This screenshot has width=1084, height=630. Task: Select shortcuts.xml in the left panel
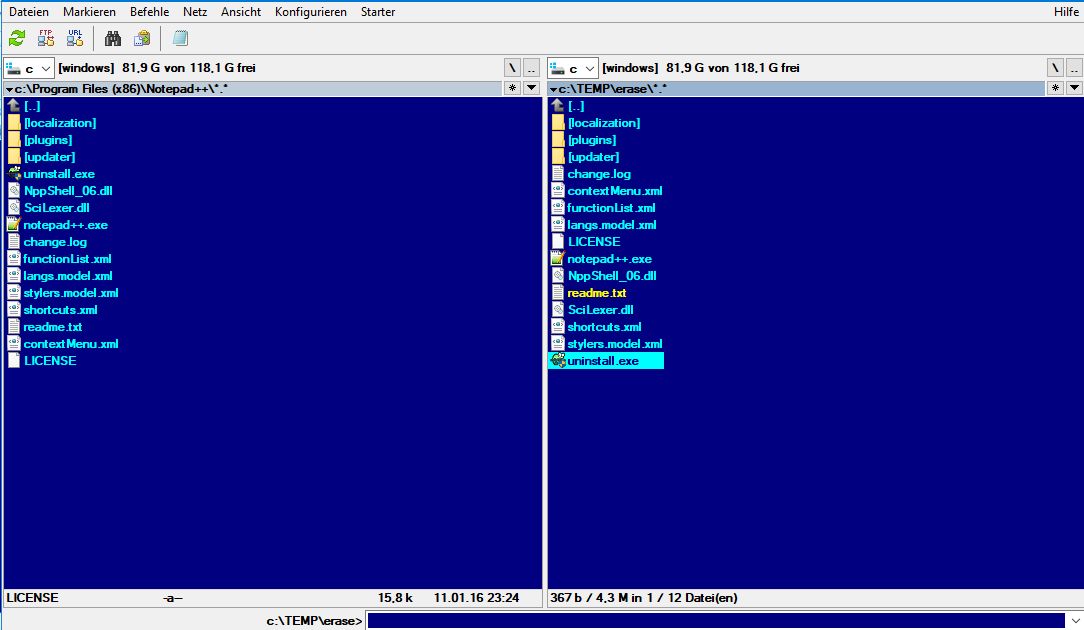[60, 310]
